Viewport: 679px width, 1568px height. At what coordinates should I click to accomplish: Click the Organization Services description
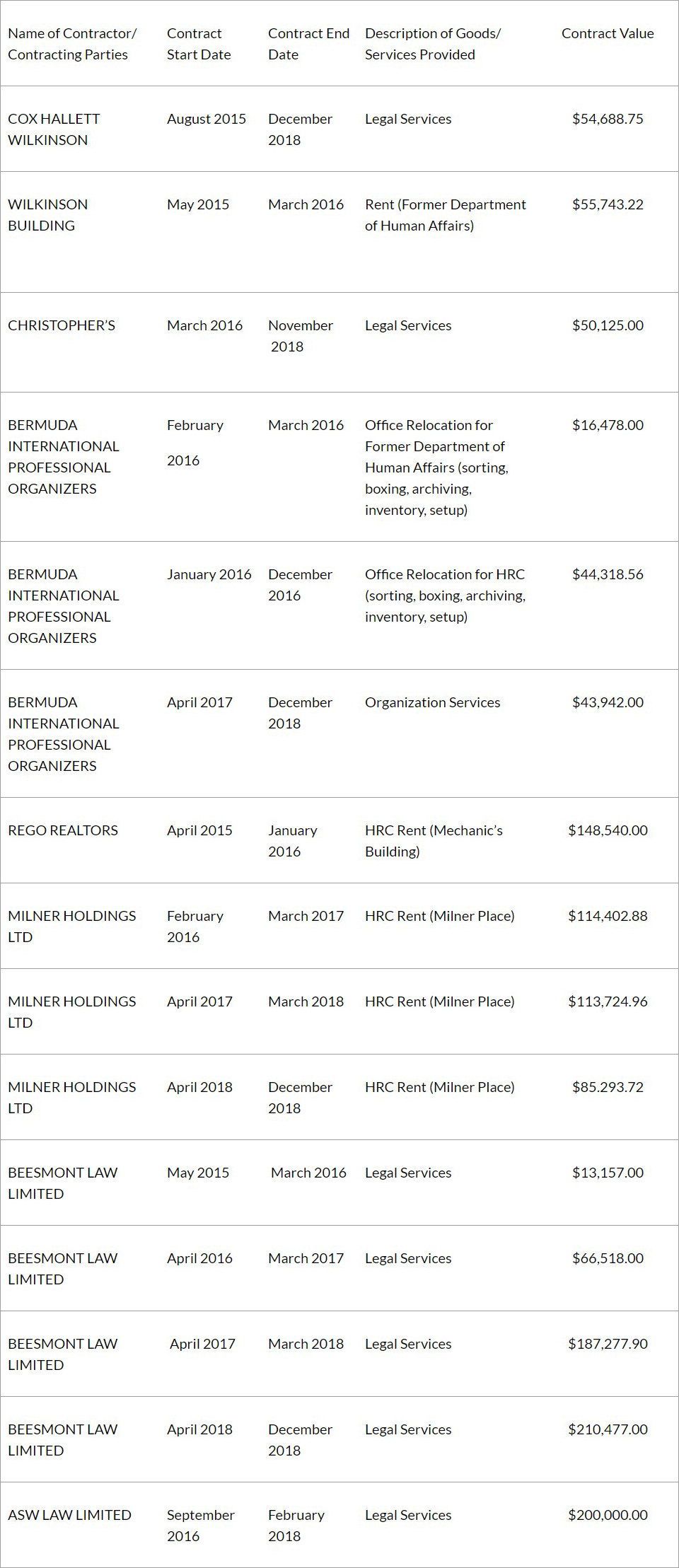click(432, 702)
